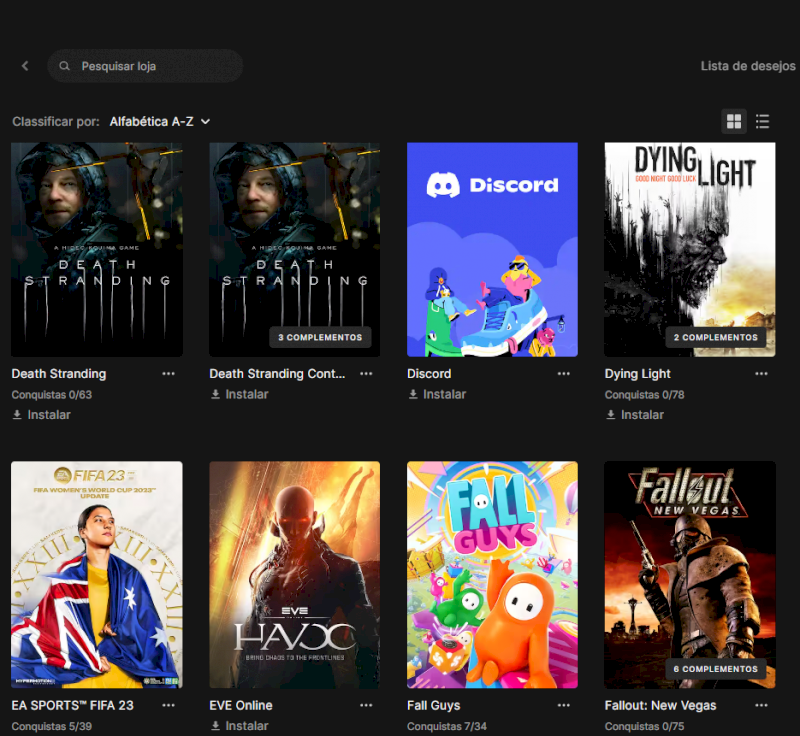Click the Fallout: New Vegas title

(x=660, y=705)
